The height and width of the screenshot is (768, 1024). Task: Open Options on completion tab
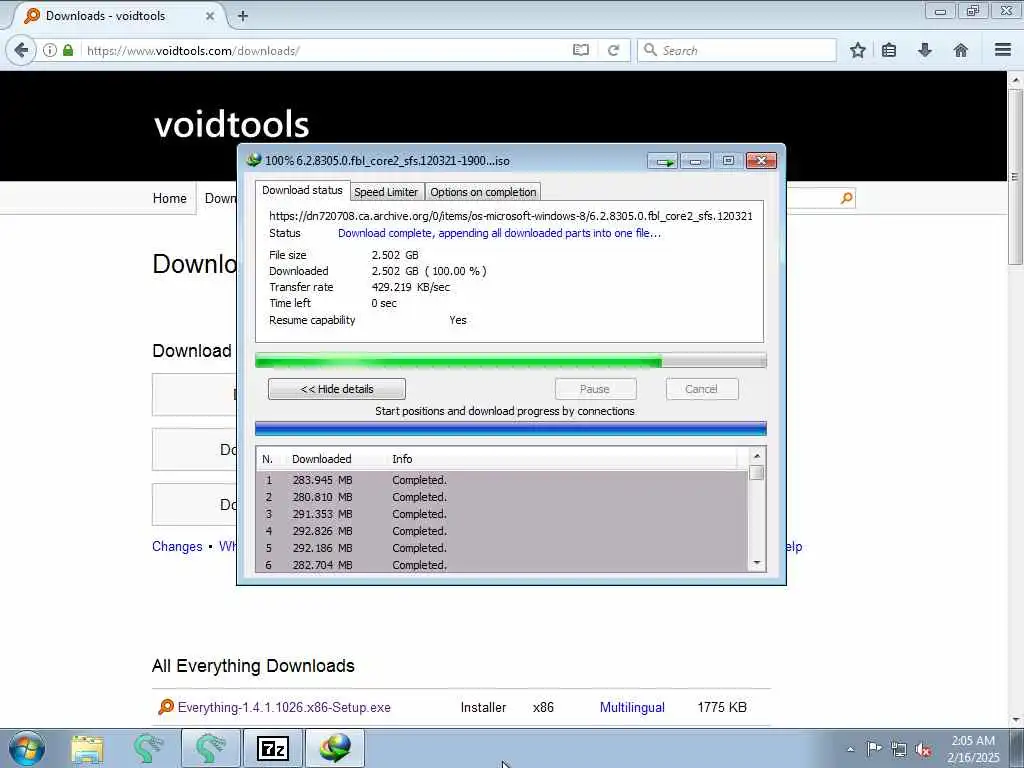(483, 192)
